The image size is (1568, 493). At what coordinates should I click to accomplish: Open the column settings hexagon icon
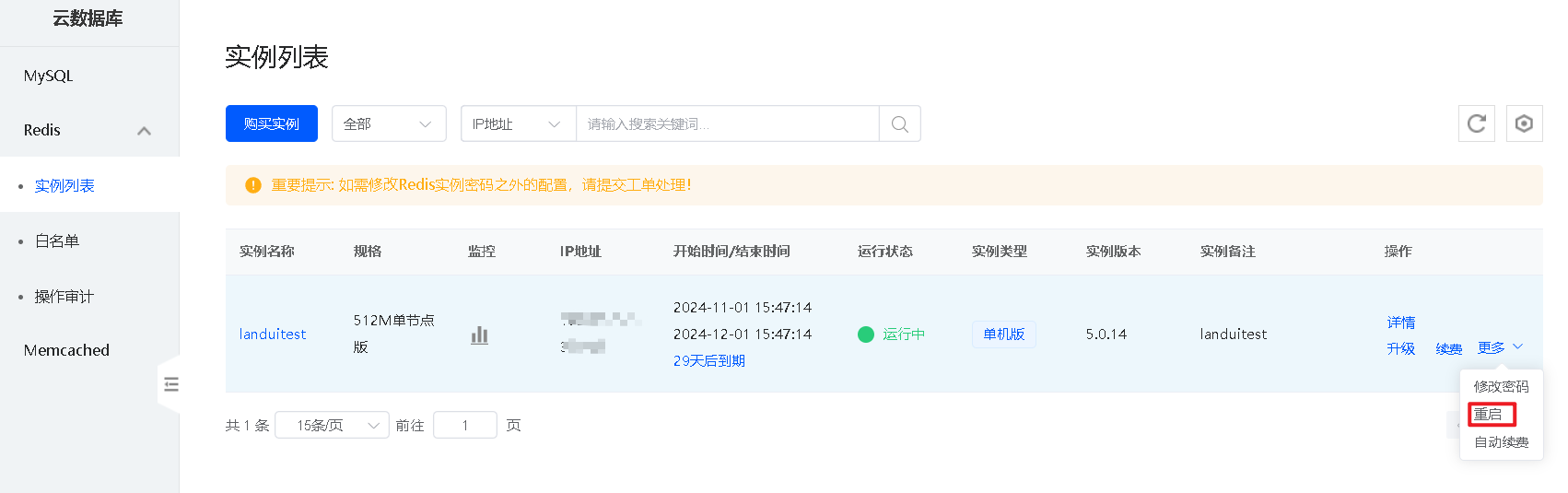[x=1524, y=123]
